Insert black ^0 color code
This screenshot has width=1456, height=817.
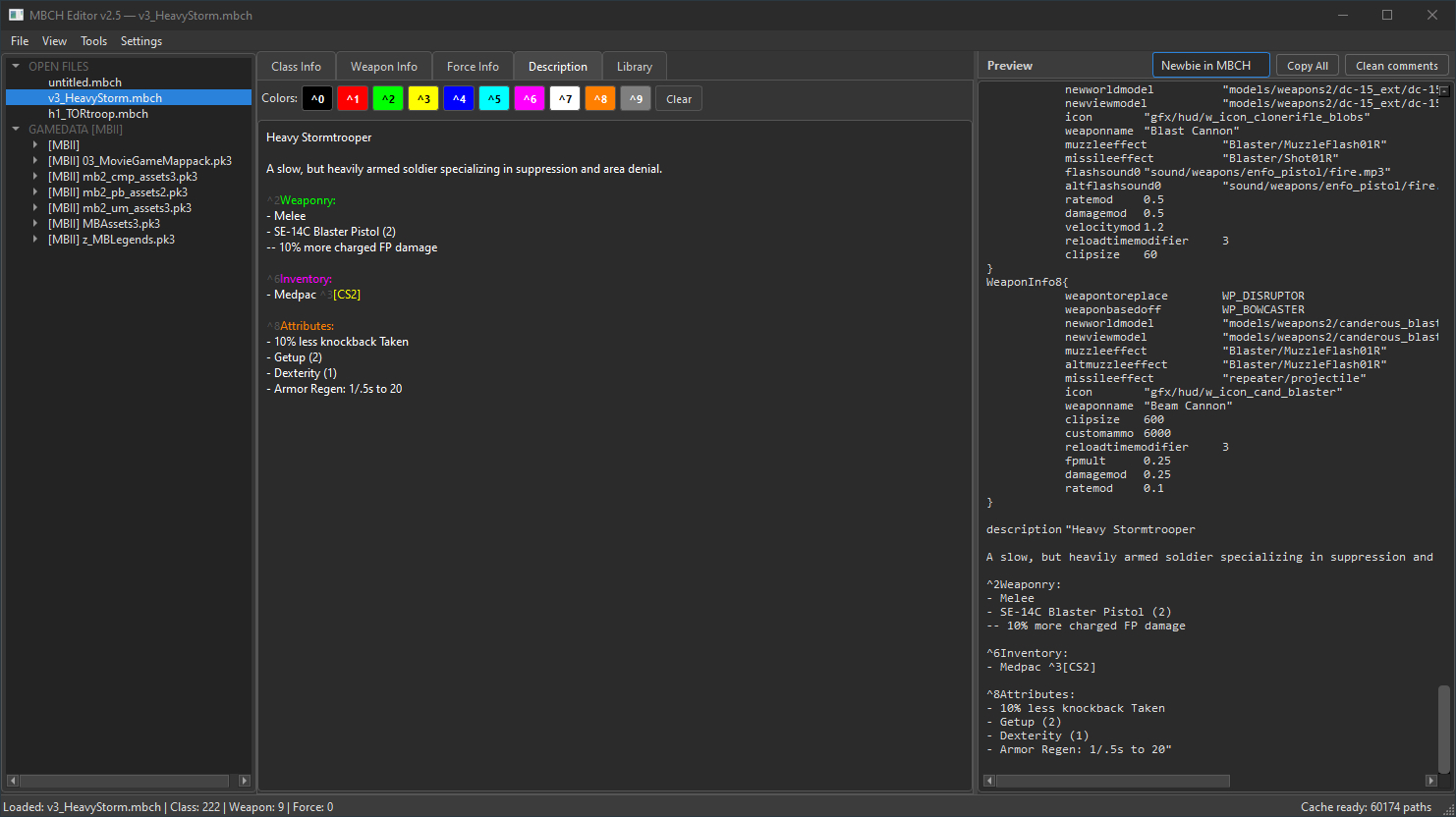coord(317,99)
